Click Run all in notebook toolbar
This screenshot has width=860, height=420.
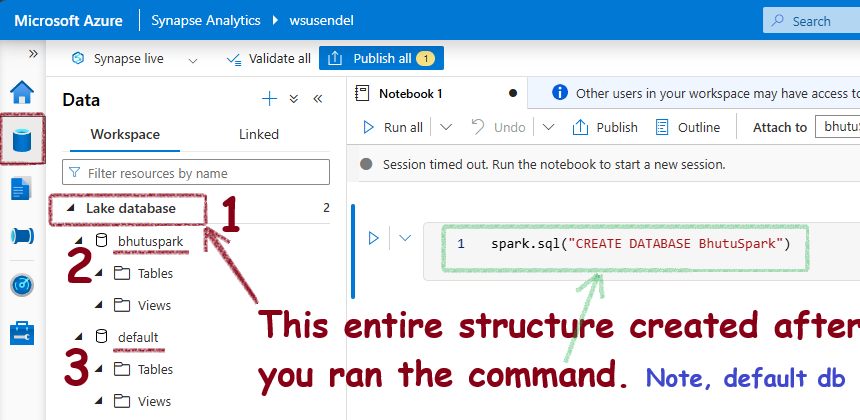[x=393, y=127]
